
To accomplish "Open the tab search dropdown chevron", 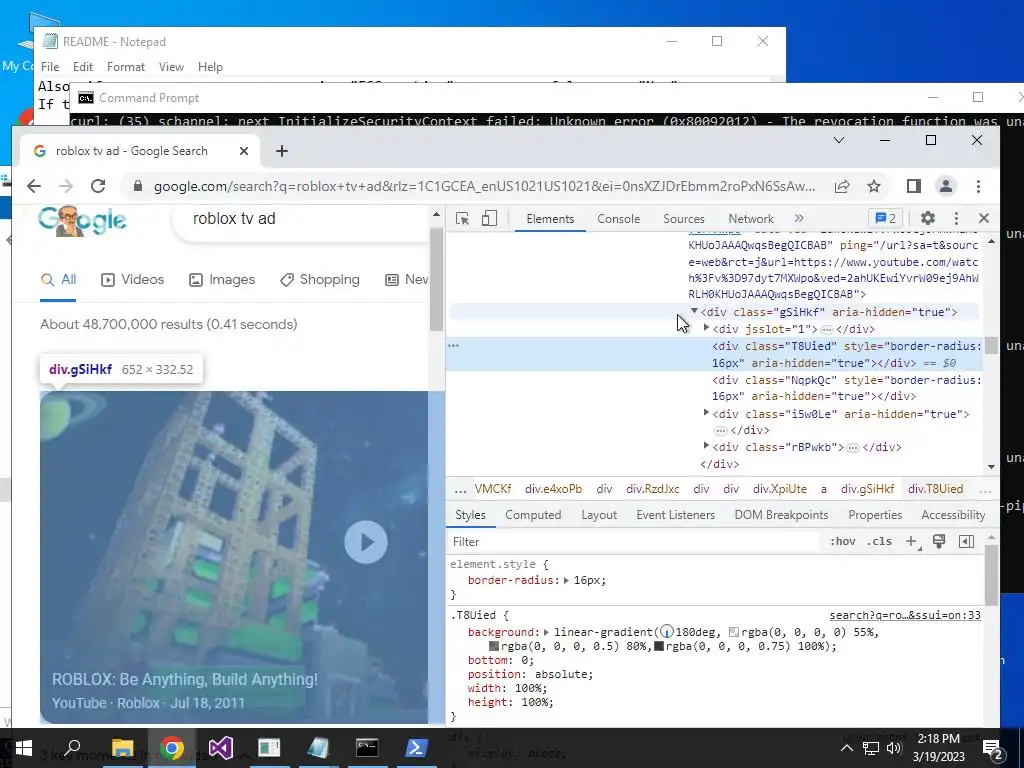I will tap(839, 140).
